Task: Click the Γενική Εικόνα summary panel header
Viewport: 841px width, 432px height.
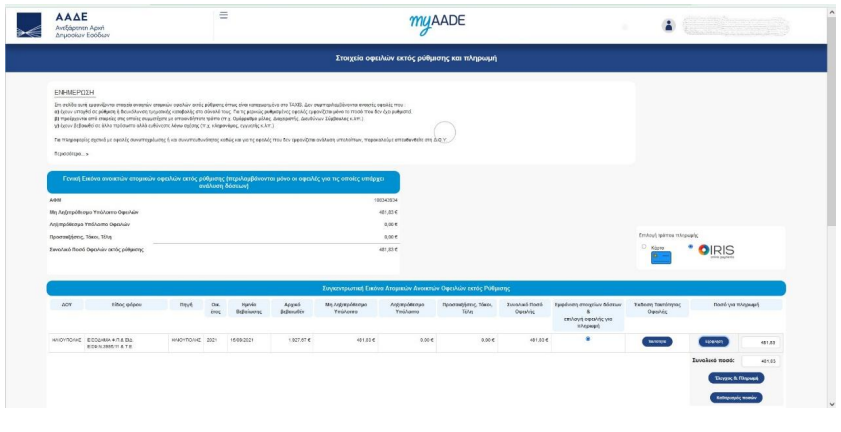Action: tap(223, 181)
